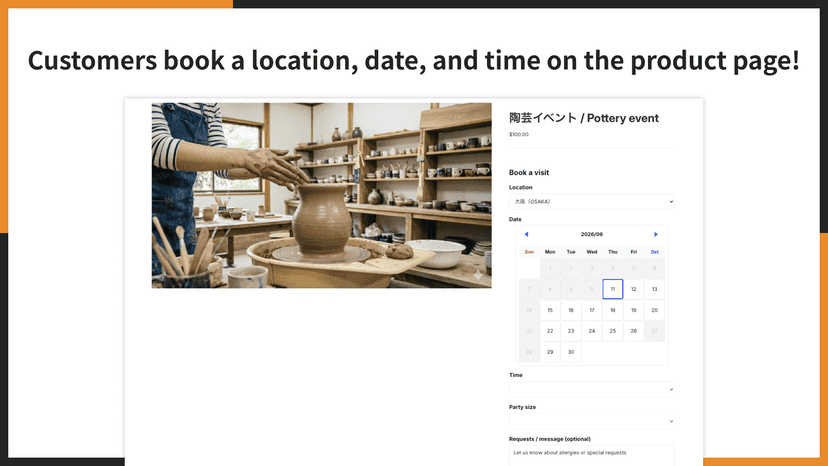Viewport: 828px width, 466px height.
Task: Click the disabled date 27
Action: (x=654, y=331)
